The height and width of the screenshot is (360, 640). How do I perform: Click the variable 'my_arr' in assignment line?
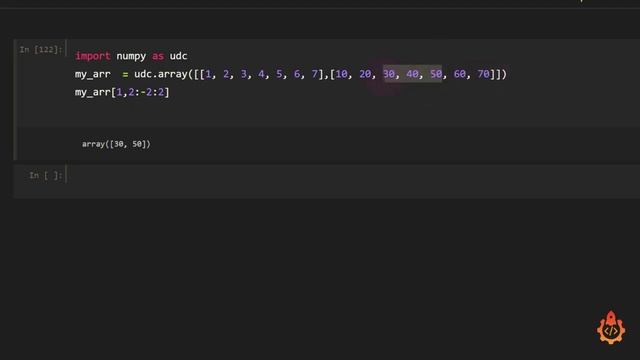[x=93, y=75]
